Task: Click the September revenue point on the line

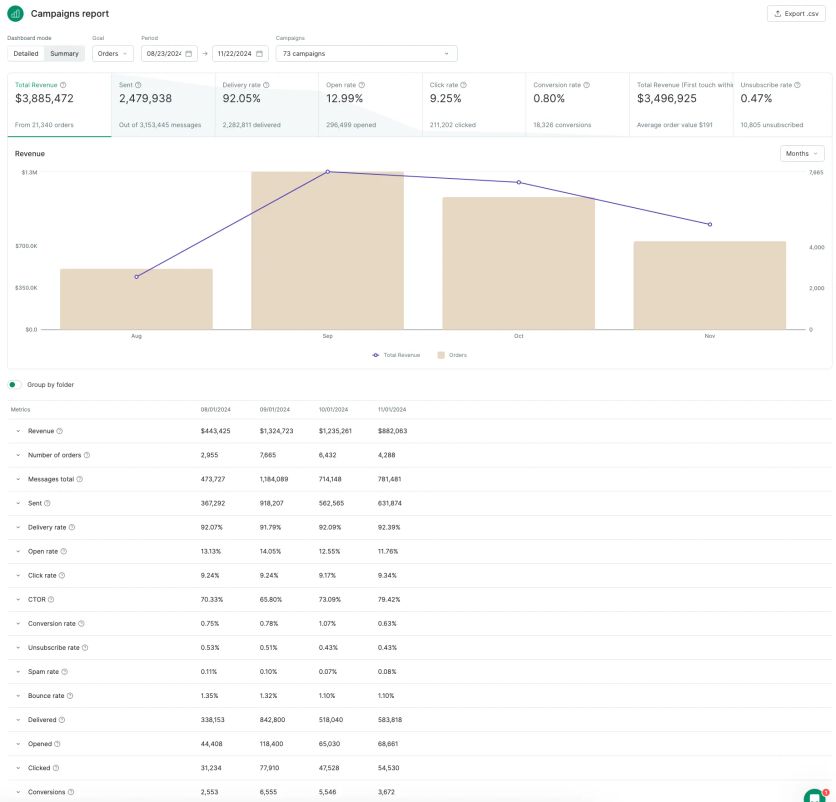Action: click(x=327, y=172)
